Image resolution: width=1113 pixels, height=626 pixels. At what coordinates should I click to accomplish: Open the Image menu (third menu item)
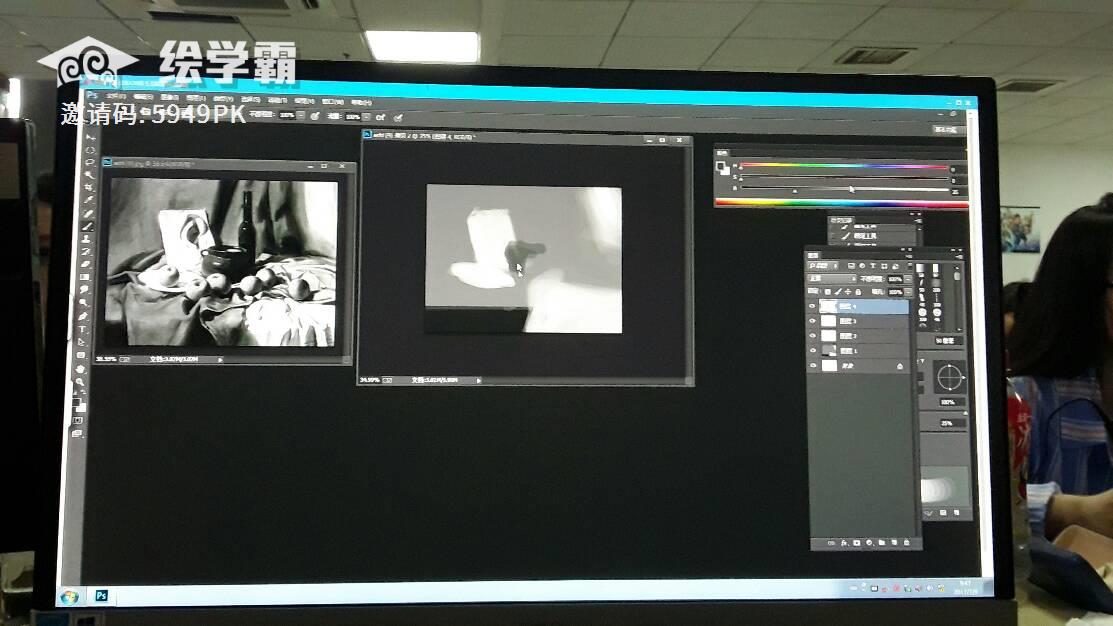[x=170, y=97]
